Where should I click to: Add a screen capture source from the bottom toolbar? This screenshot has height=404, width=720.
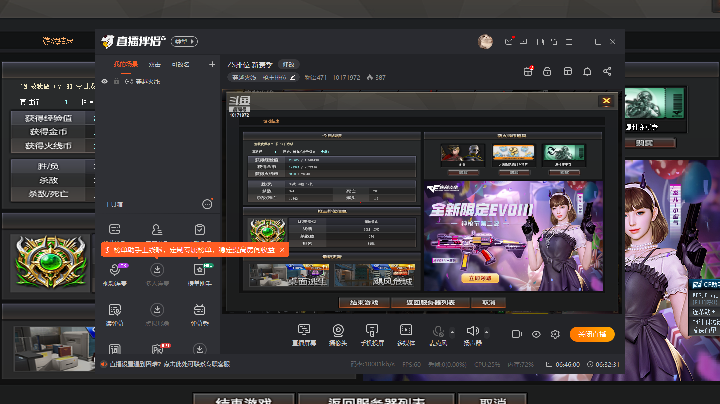coord(304,335)
